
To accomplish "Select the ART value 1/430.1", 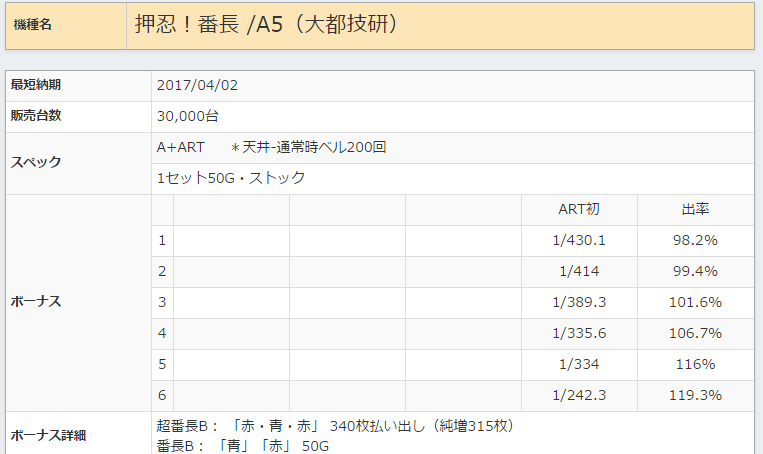I will tap(579, 240).
